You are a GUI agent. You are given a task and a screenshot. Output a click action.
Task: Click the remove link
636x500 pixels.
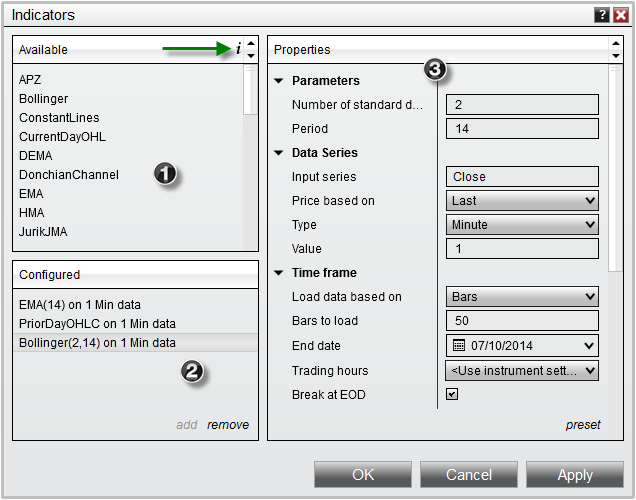[x=228, y=425]
